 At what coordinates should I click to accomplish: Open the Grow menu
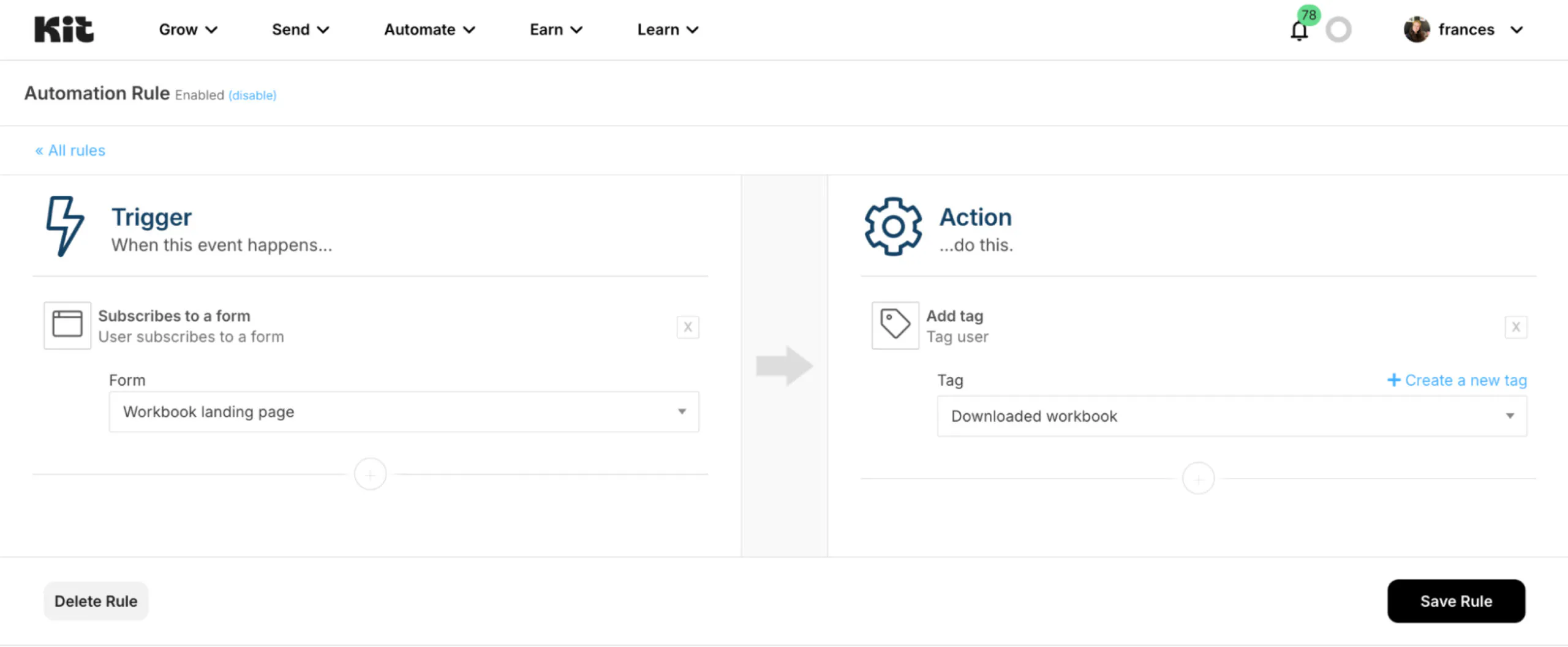pyautogui.click(x=187, y=29)
